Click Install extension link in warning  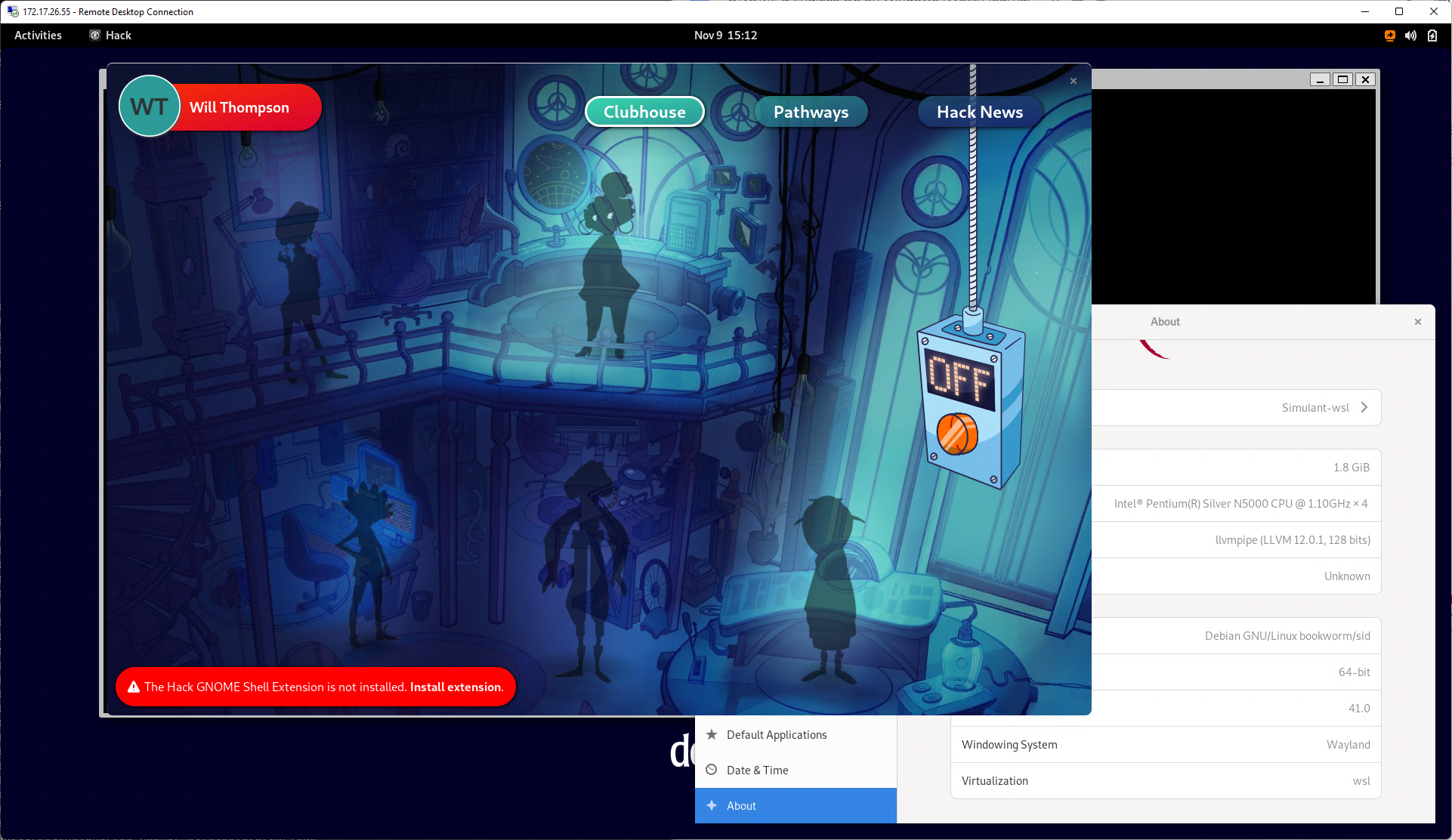click(x=456, y=687)
